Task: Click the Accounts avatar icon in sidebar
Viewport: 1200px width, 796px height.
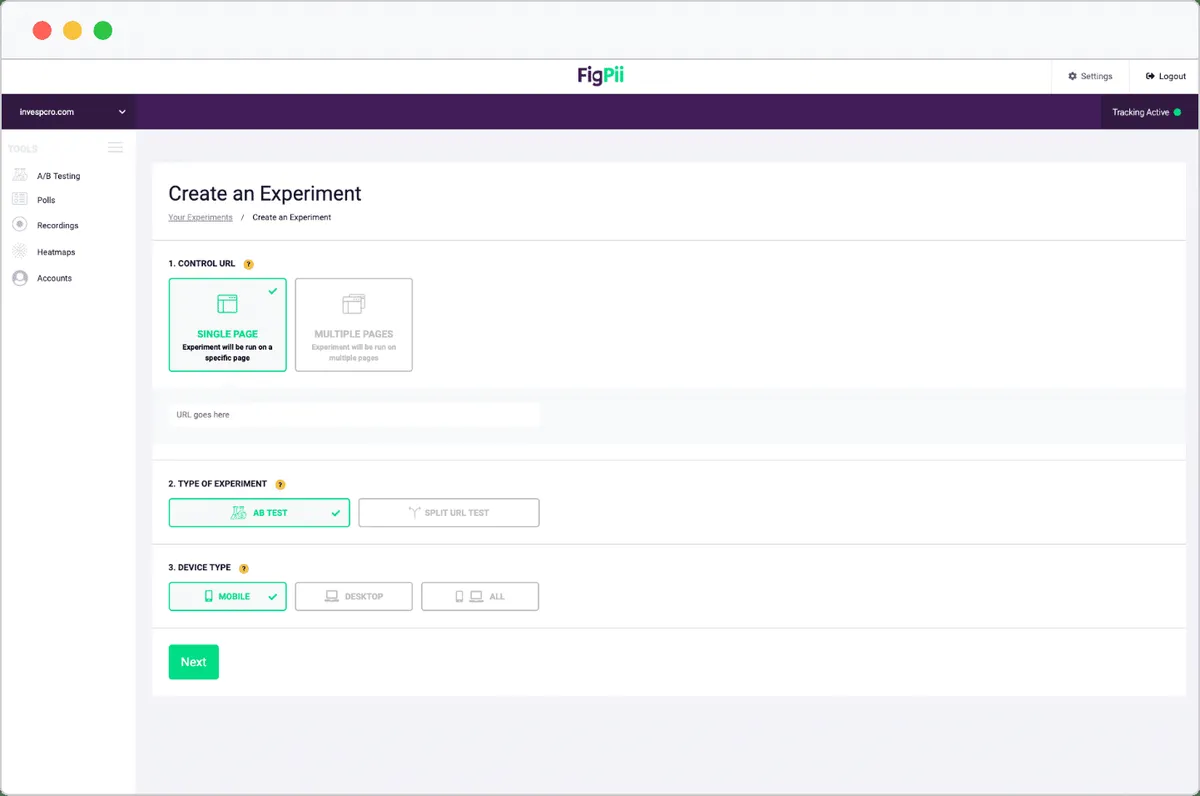Action: 19,278
